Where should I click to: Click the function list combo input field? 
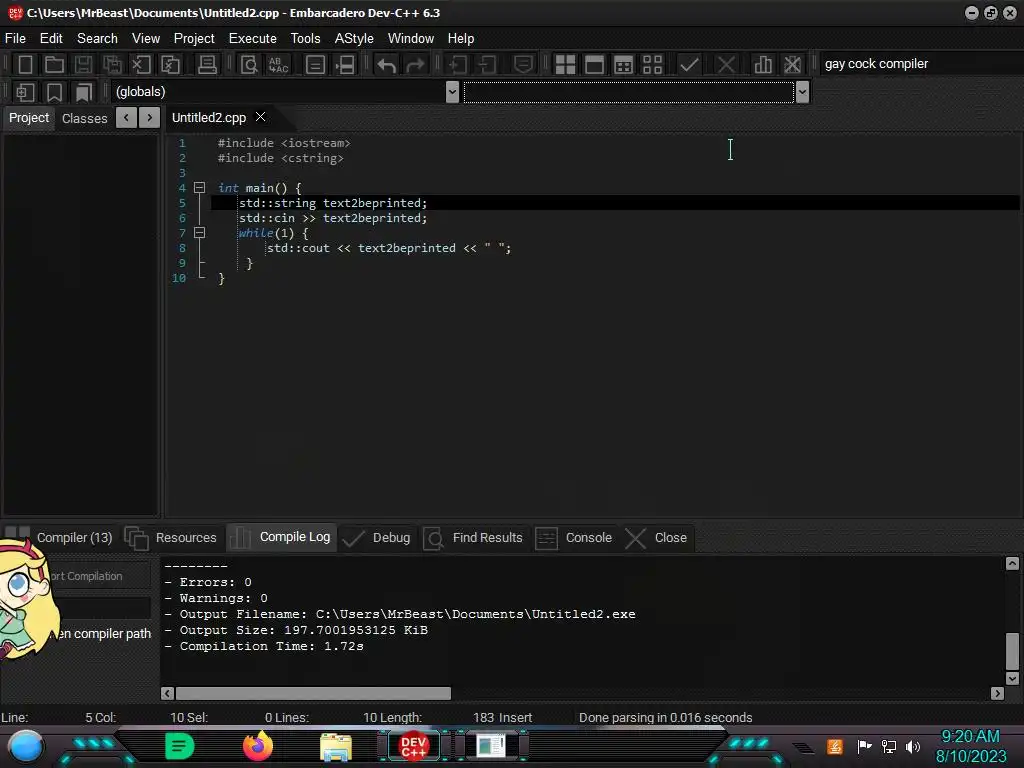(x=629, y=92)
